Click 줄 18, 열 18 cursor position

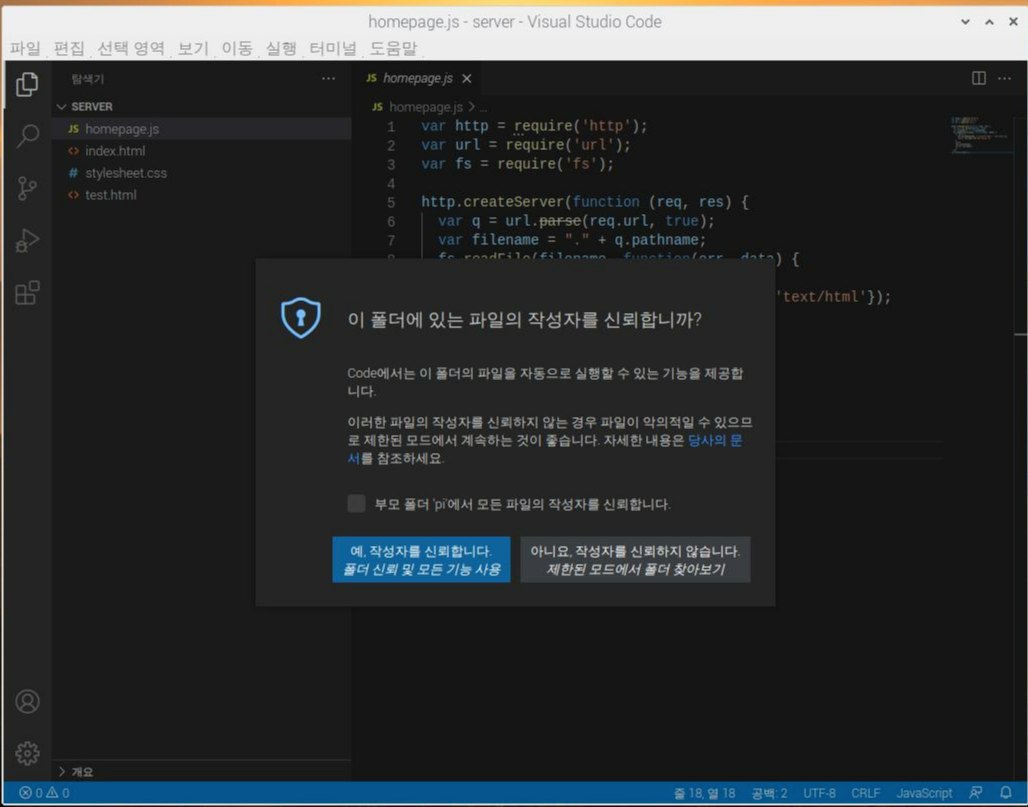(x=704, y=793)
